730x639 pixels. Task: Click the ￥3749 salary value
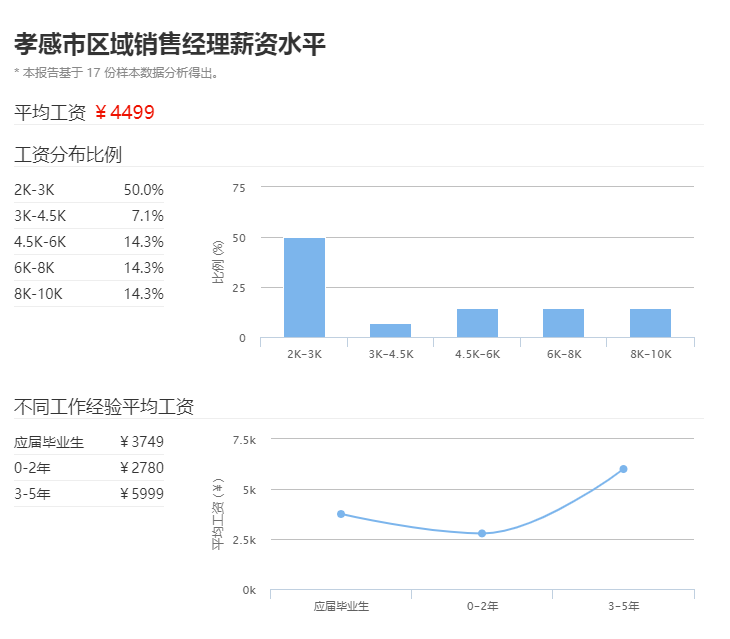142,442
